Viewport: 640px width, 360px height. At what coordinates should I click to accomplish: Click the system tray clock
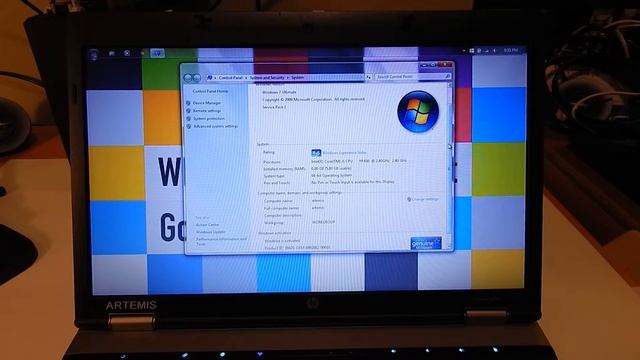coord(511,50)
